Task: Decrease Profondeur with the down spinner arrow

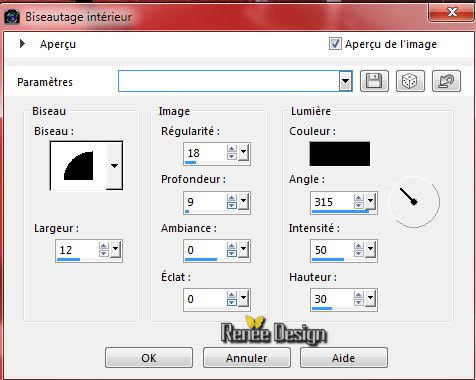Action: click(232, 205)
